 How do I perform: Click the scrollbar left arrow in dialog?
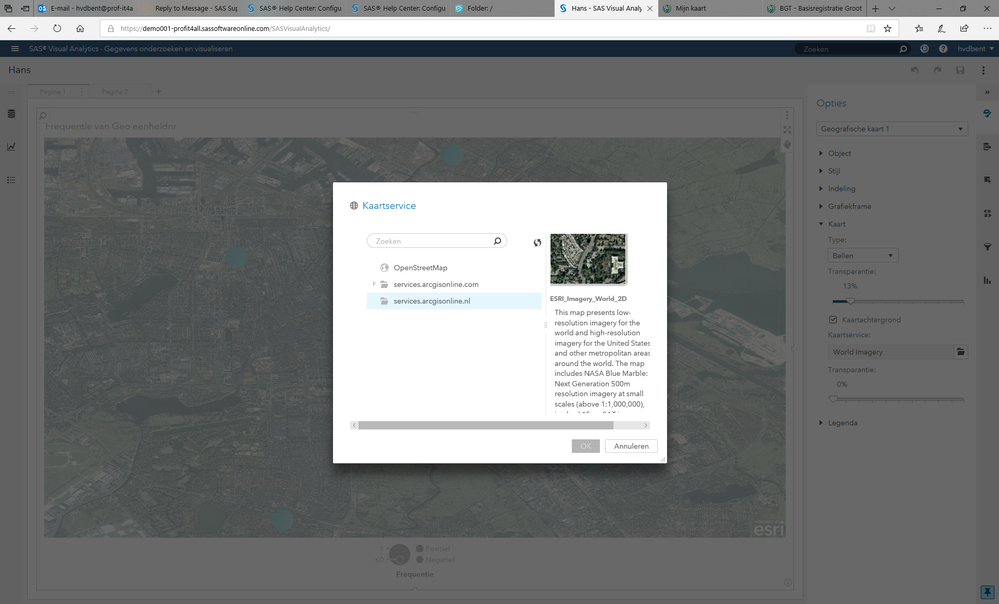pyautogui.click(x=354, y=425)
